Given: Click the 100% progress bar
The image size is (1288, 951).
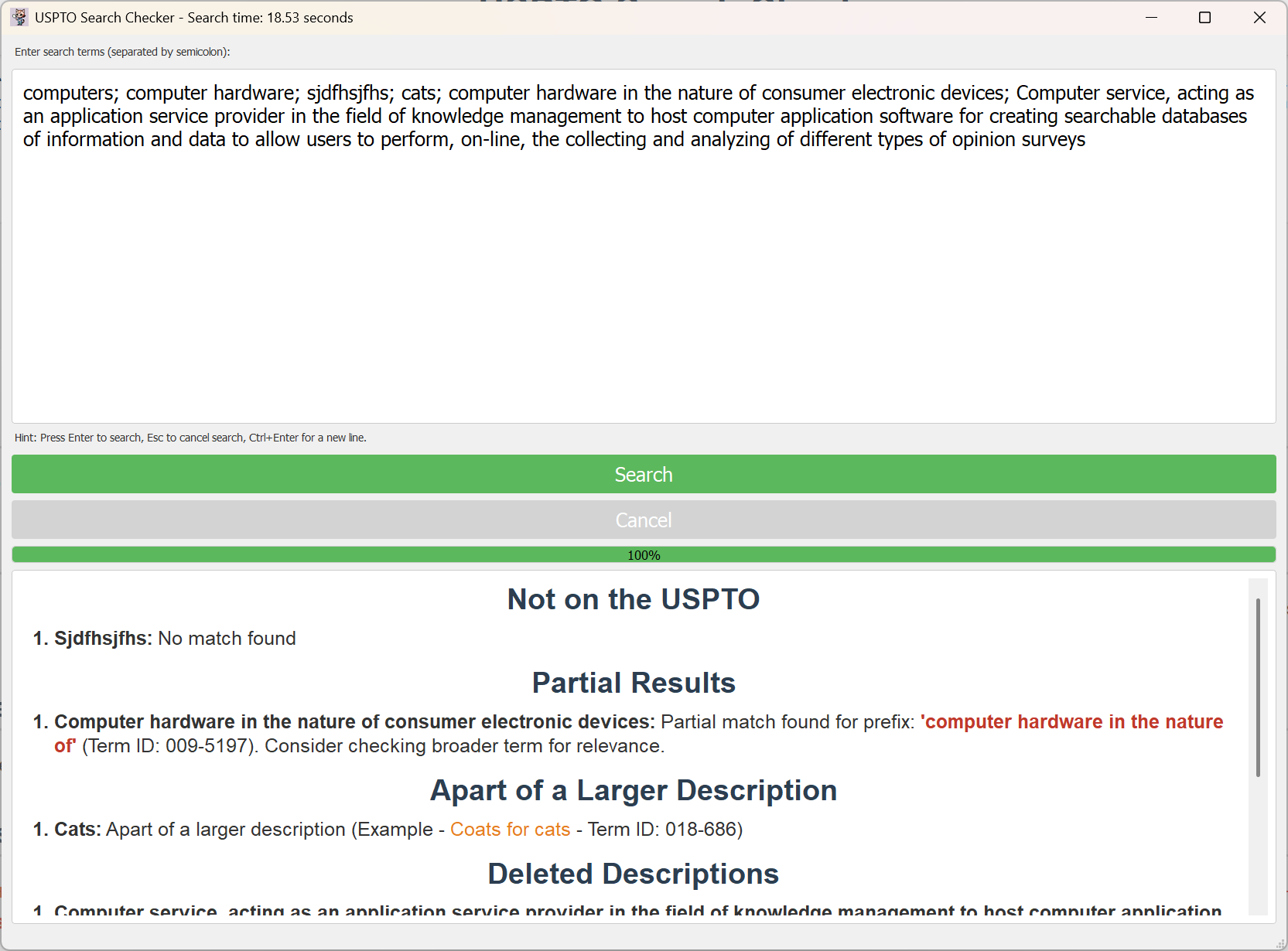Looking at the screenshot, I should 644,554.
